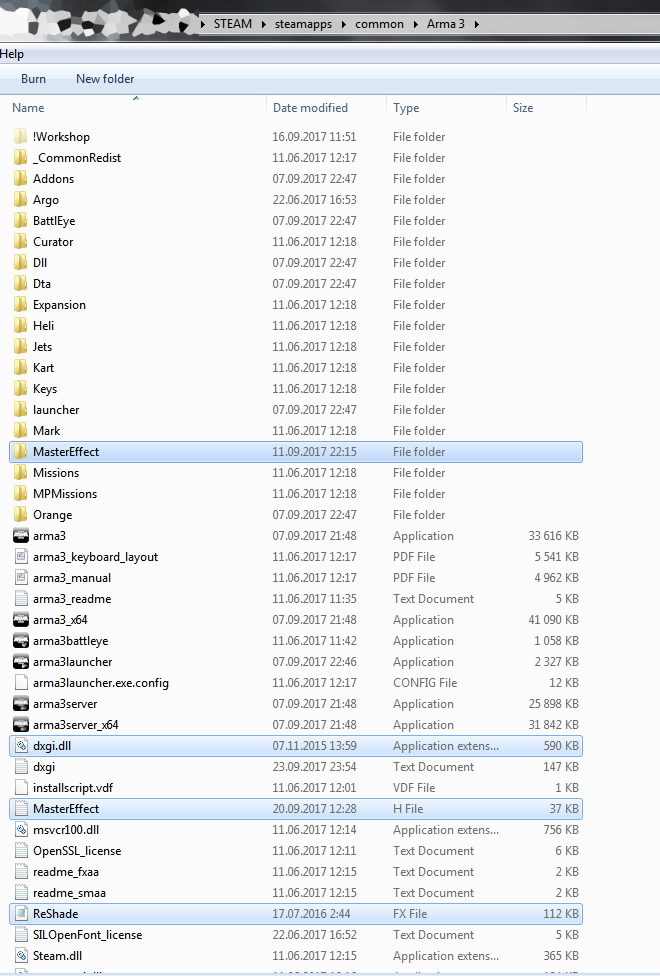This screenshot has height=976, width=660.
Task: Open the !Workshop folder icon
Action: tap(21, 136)
